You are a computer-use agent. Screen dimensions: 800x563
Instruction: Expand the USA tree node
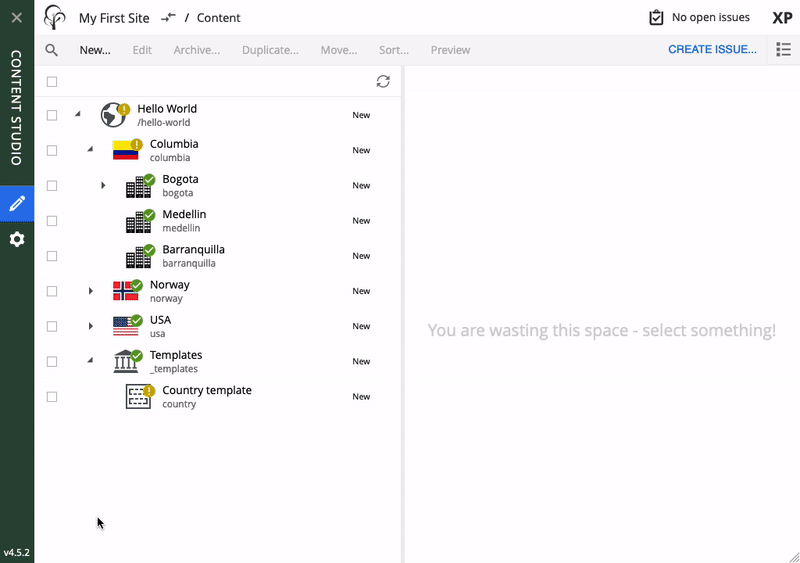[90, 326]
